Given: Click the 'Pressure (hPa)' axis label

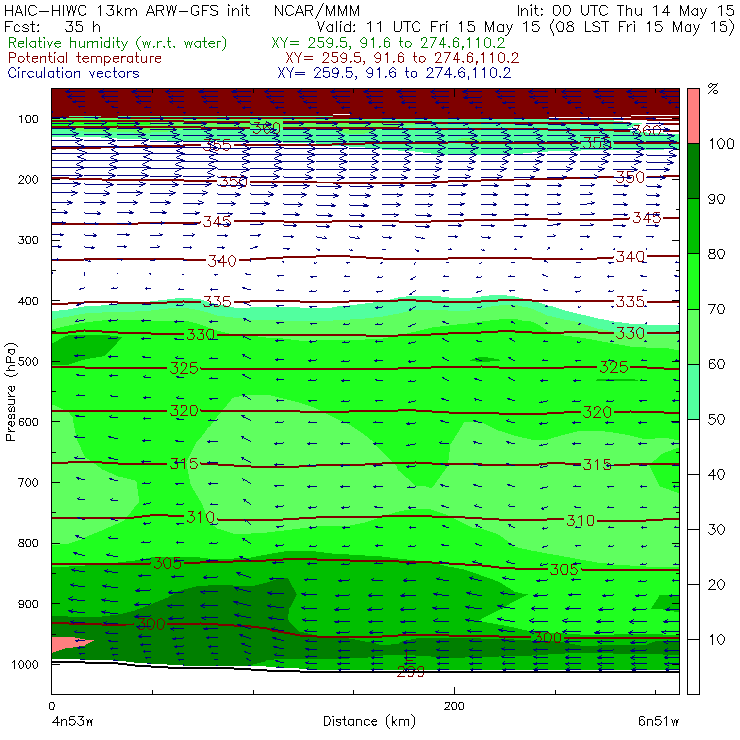Looking at the screenshot, I should (x=11, y=392).
